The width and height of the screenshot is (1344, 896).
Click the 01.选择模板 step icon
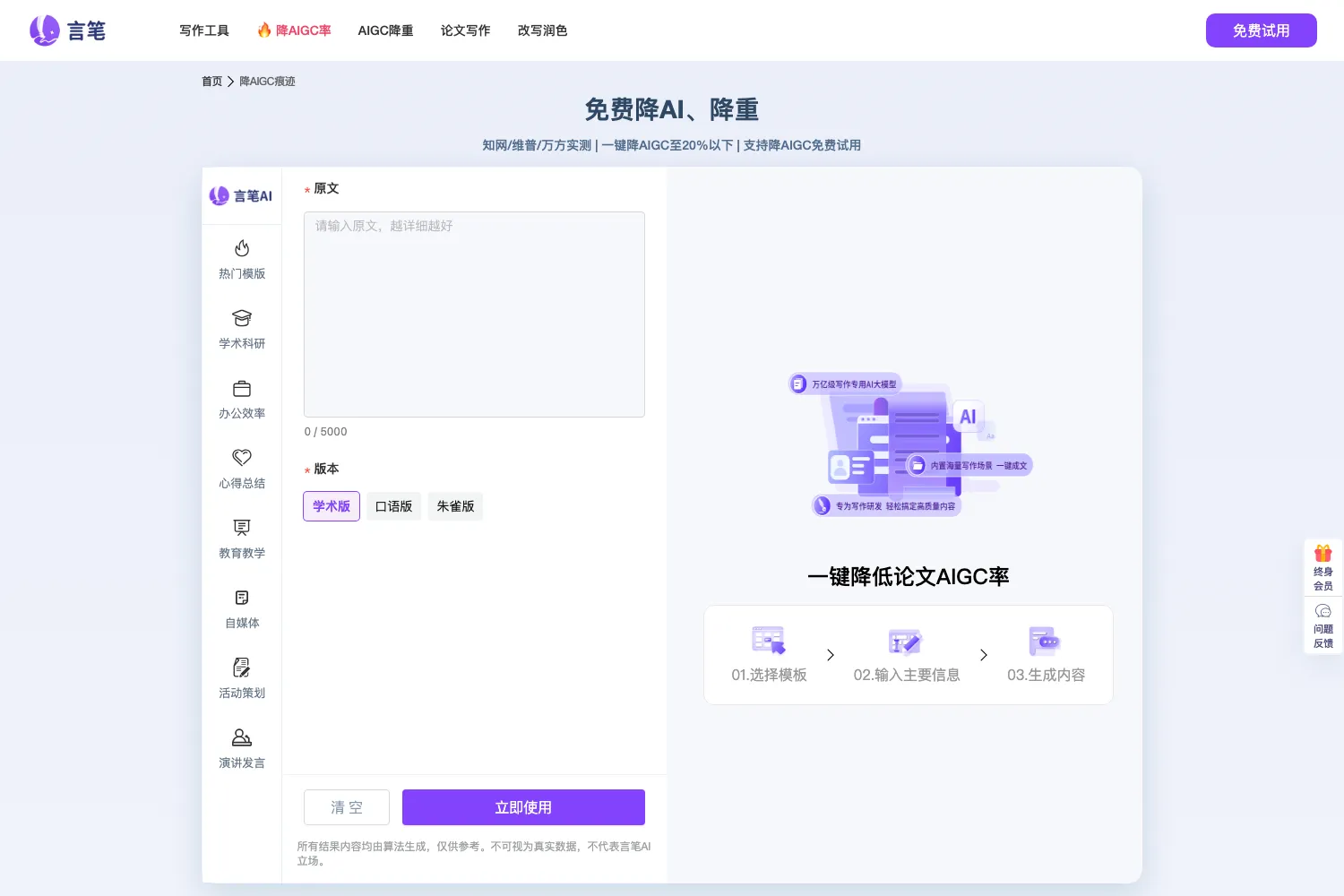pos(769,641)
